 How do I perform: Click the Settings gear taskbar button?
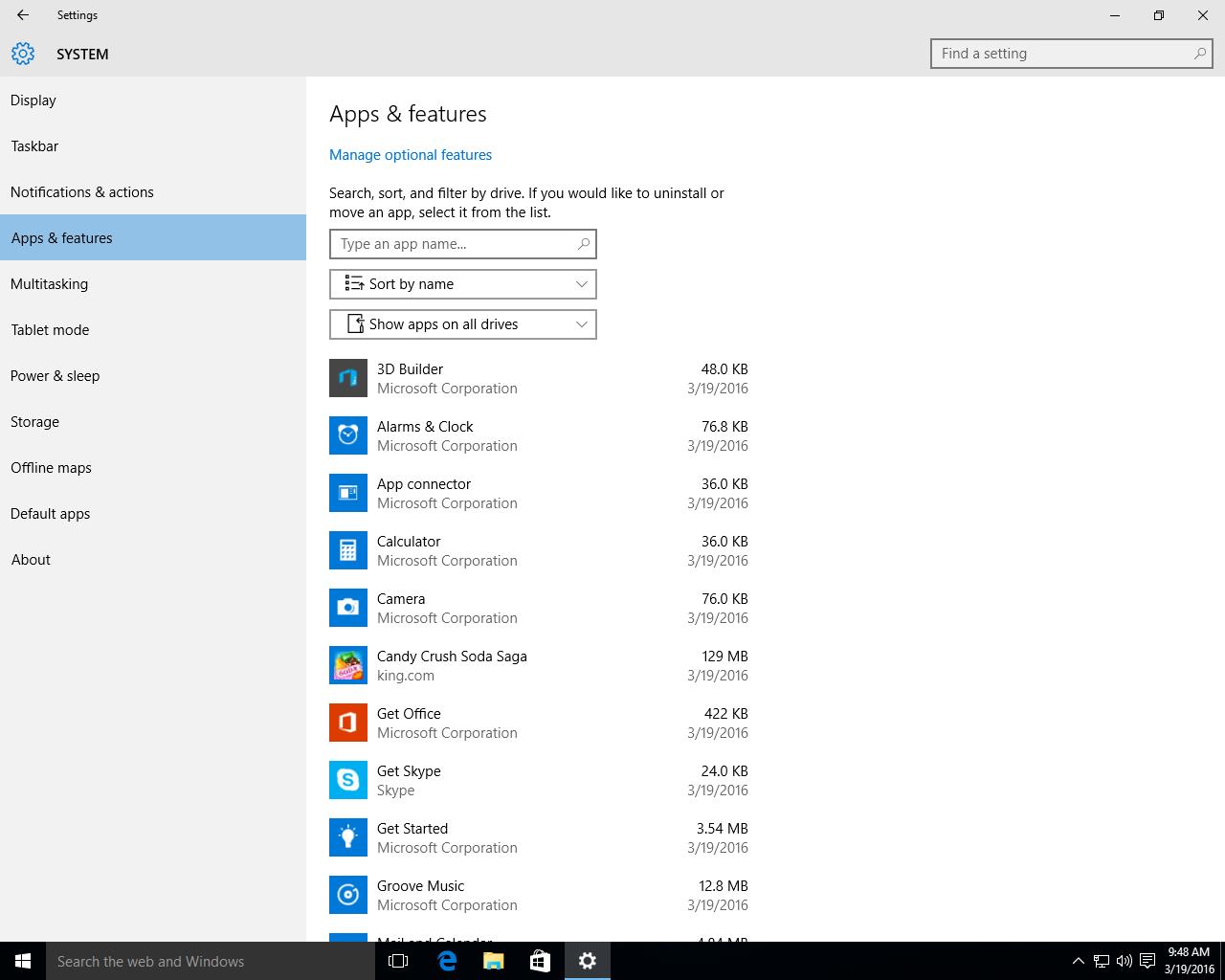(x=588, y=961)
